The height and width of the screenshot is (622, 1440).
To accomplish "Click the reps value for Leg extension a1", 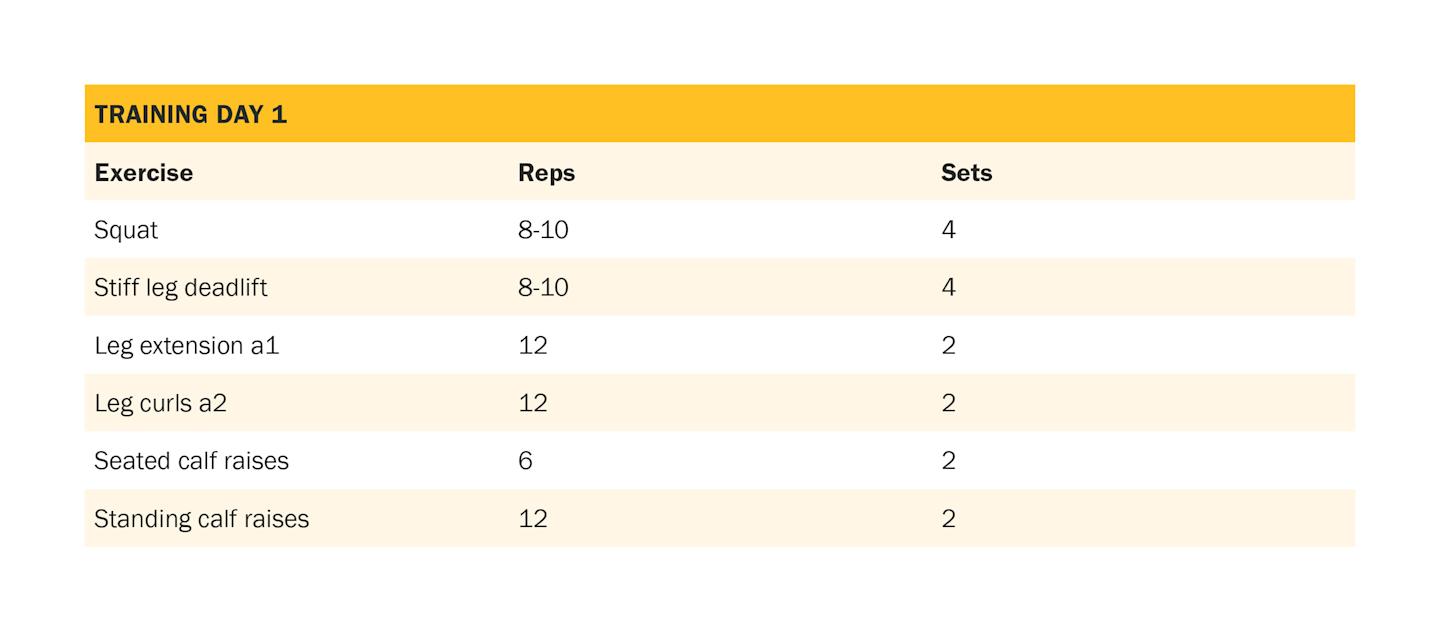I will pos(533,346).
